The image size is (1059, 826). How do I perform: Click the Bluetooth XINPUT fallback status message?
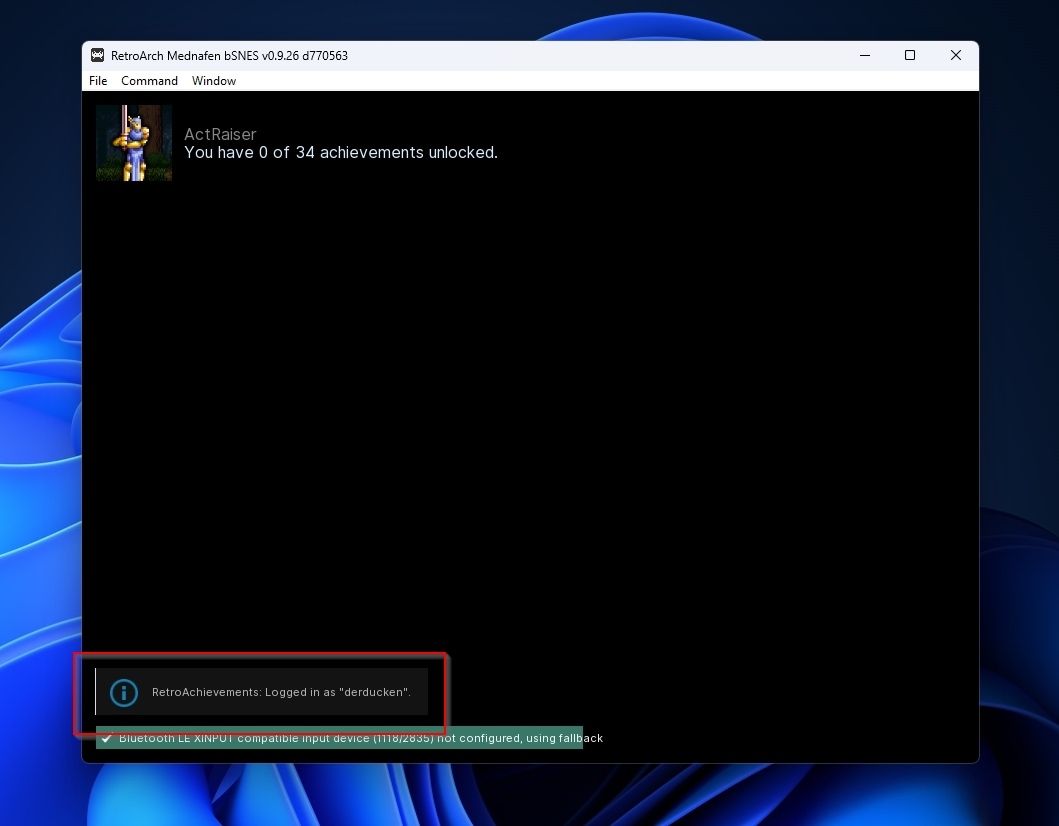click(x=360, y=738)
